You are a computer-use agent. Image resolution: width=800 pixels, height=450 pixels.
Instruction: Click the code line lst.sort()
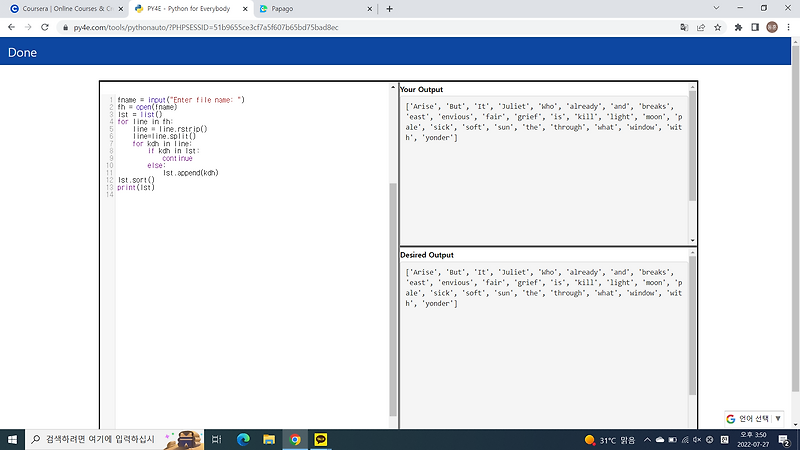[136, 180]
